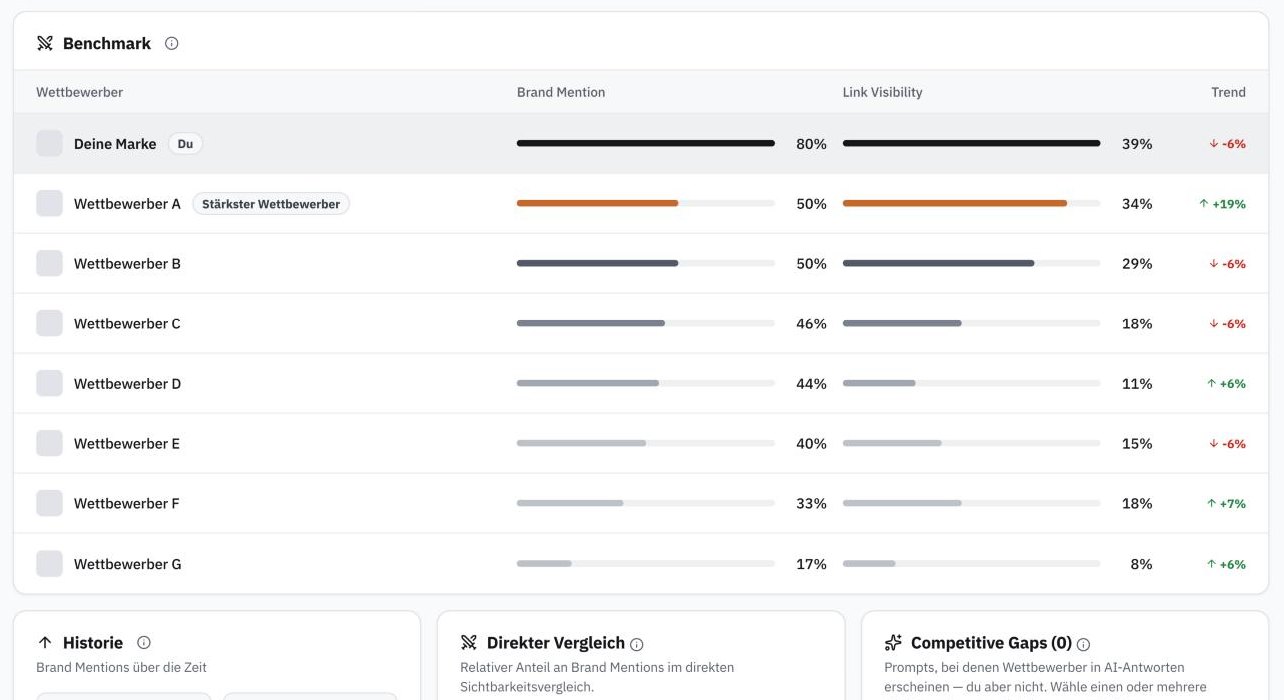Select the "Wettbewerber B" name

point(127,264)
